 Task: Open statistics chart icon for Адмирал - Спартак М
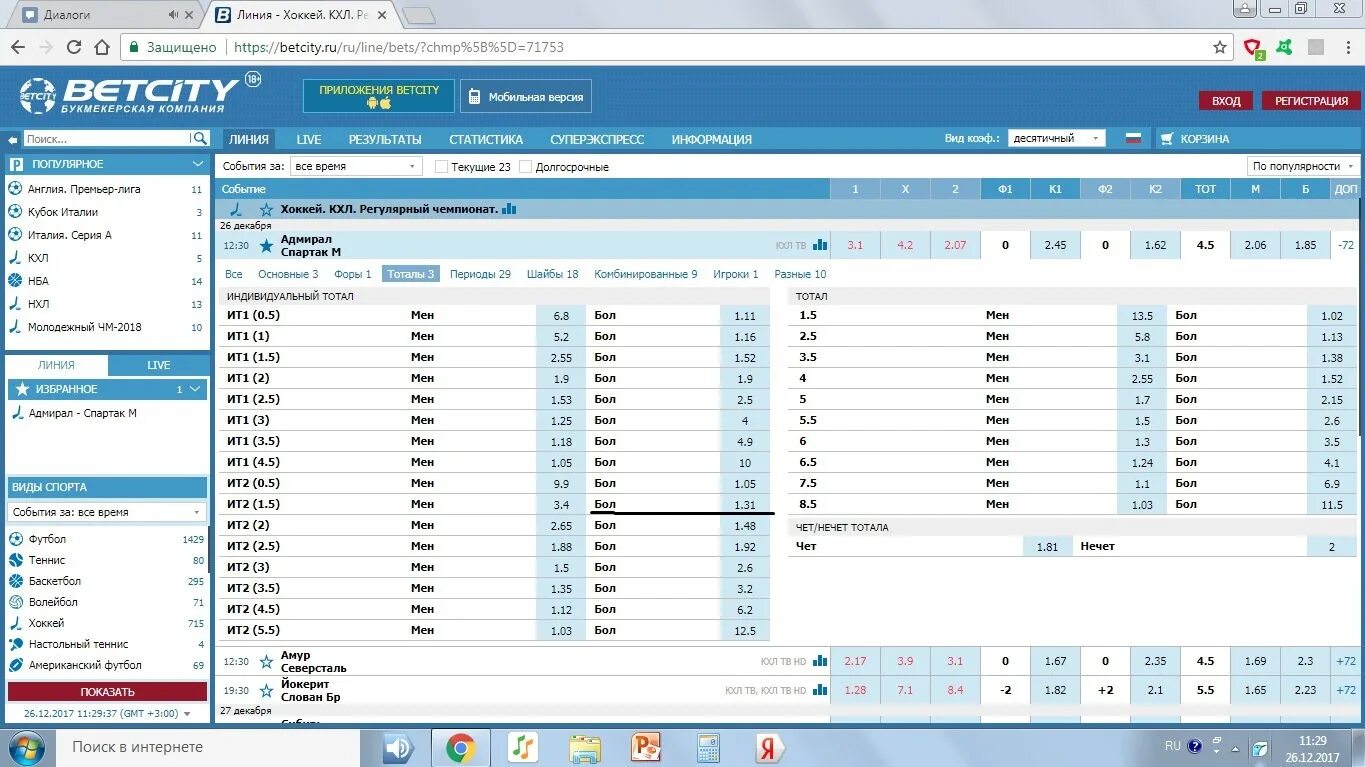pyautogui.click(x=820, y=245)
